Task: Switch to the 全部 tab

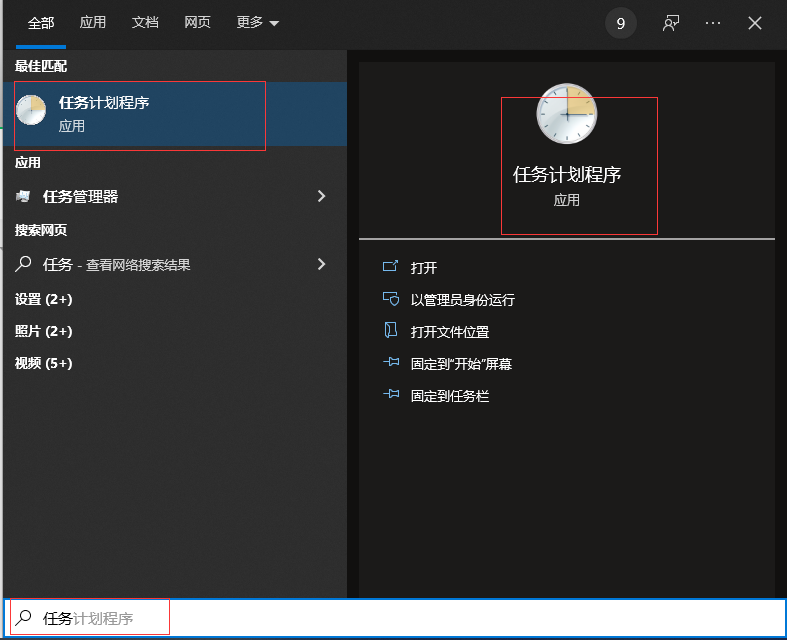Action: [x=41, y=23]
